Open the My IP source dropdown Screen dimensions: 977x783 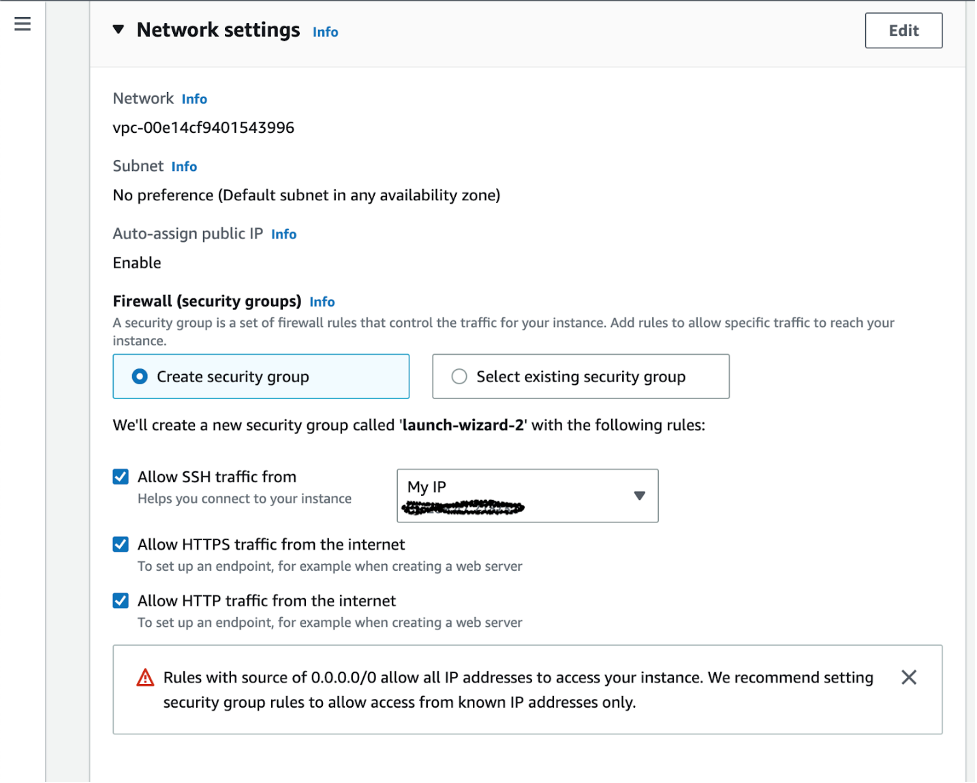pos(527,496)
